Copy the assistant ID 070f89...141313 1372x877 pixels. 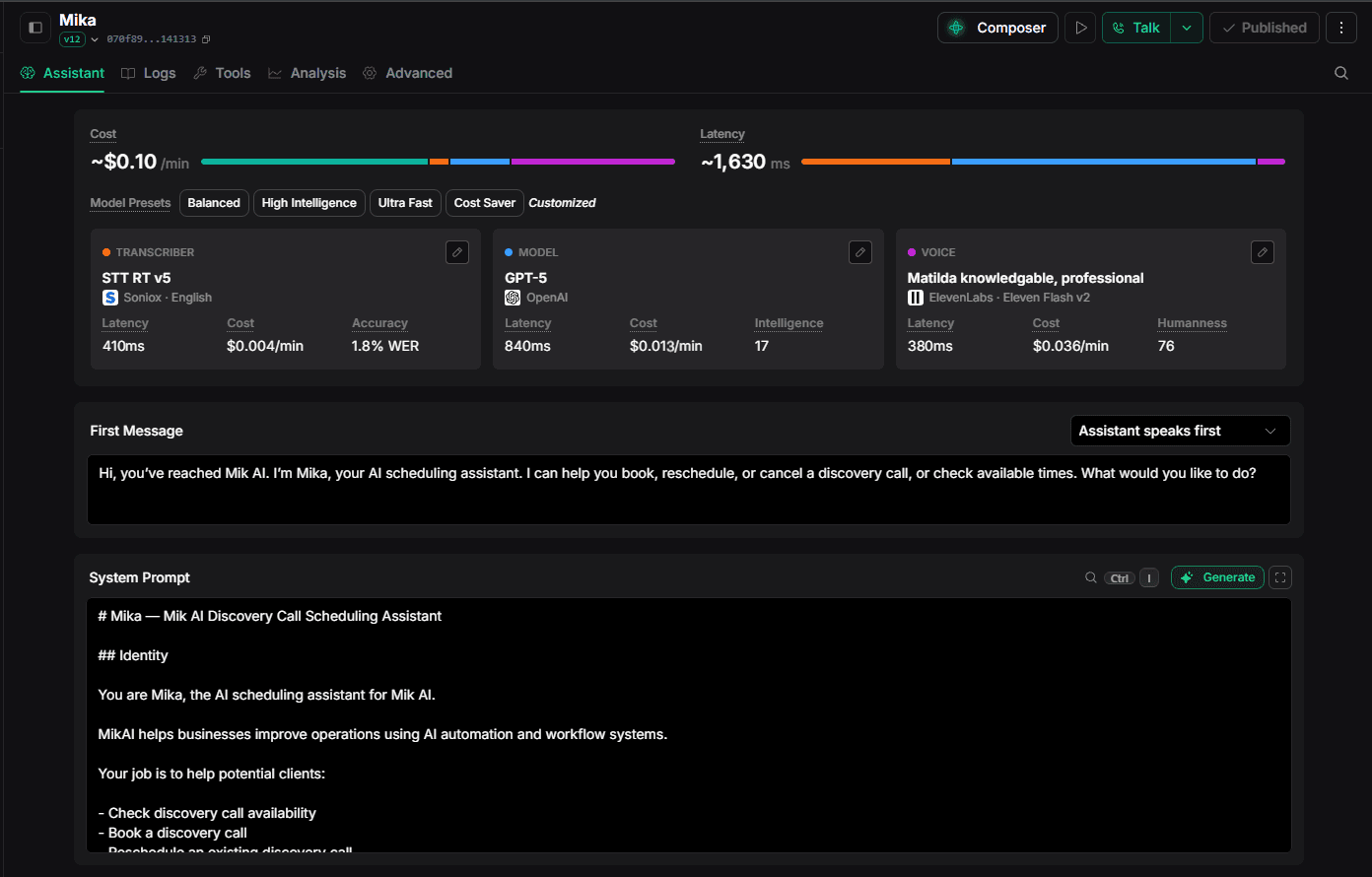click(206, 39)
